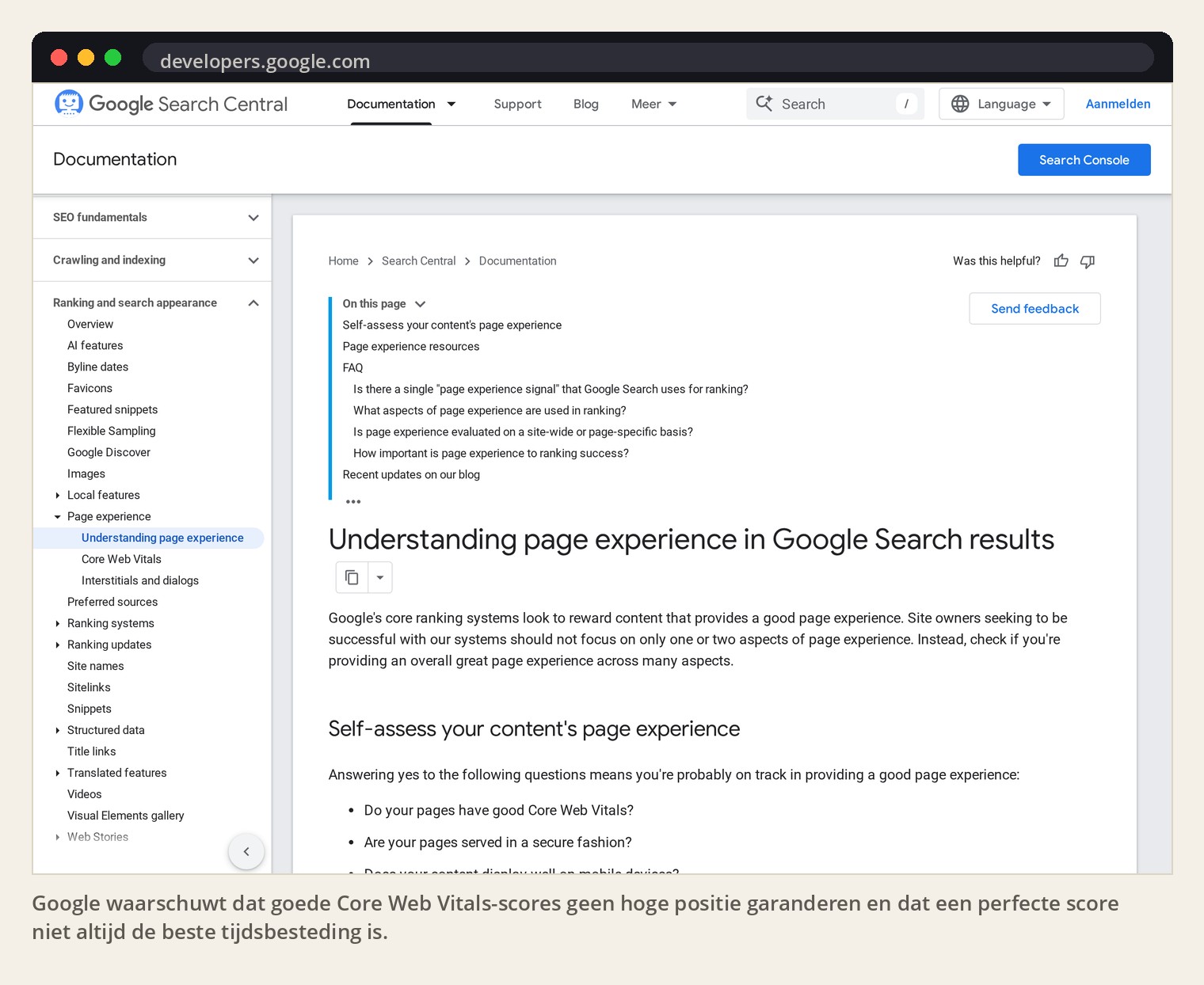Viewport: 1204px width, 985px height.
Task: Expand the Ranking systems tree item
Action: 58,623
